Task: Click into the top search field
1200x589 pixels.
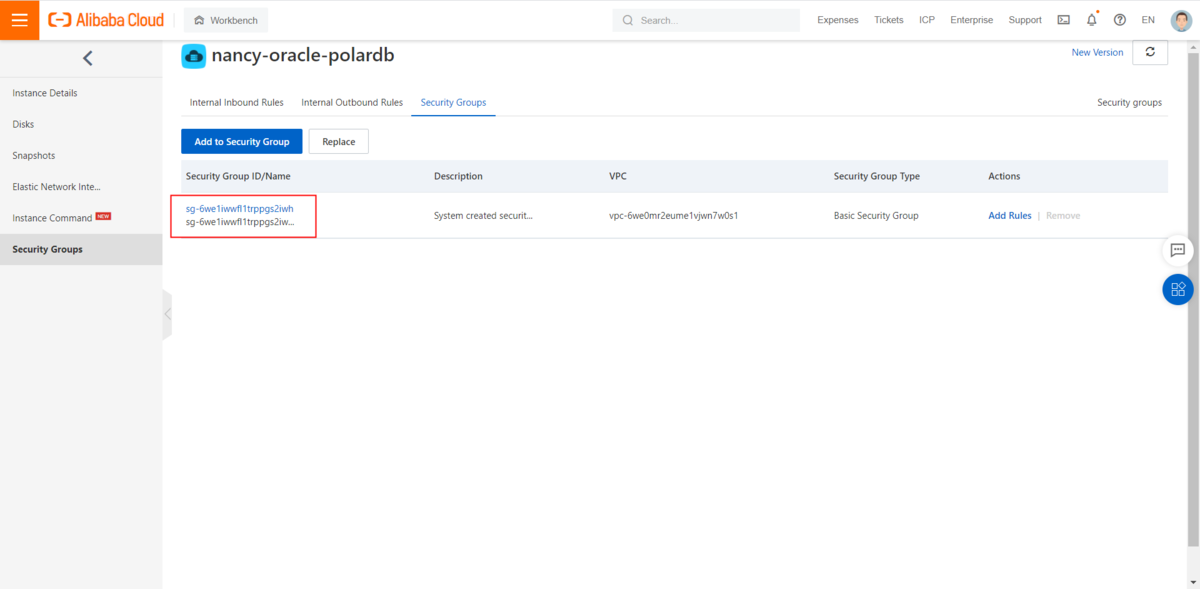Action: pos(706,20)
